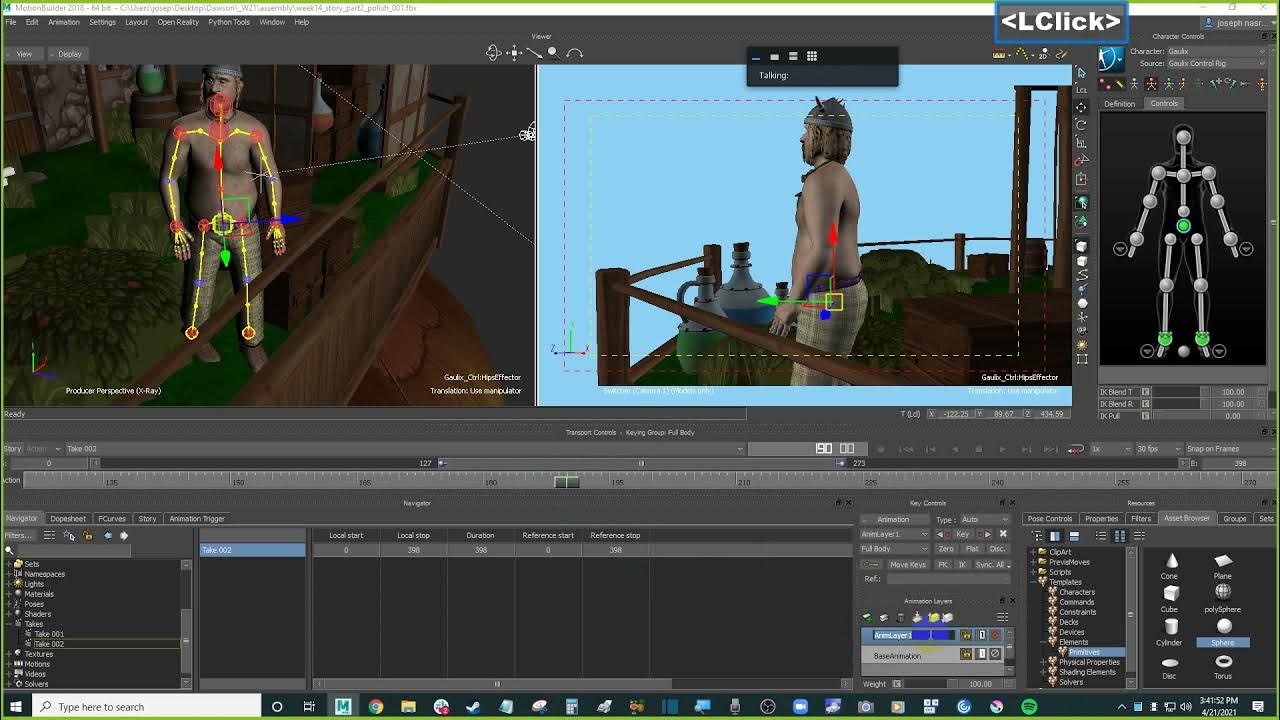Toggle solo on AnimLayer1
Viewport: 1280px width, 720px height.
pyautogui.click(x=982, y=635)
